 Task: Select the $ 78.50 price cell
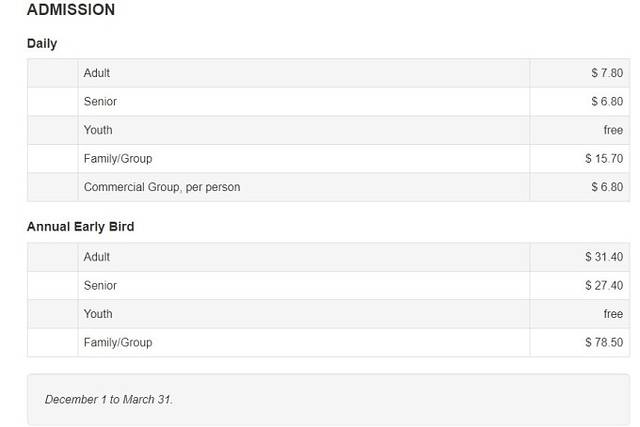pos(603,343)
